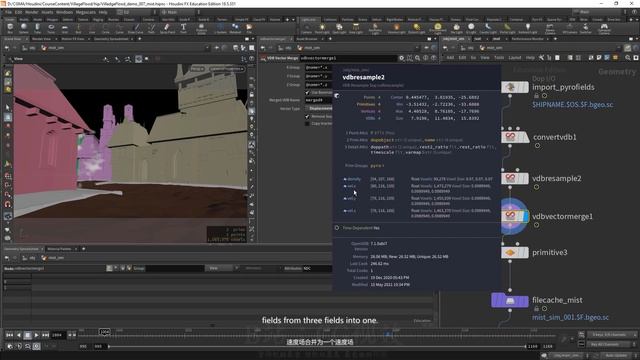Open the Vector Type dropdown
This screenshot has height=360, width=640.
319,109
